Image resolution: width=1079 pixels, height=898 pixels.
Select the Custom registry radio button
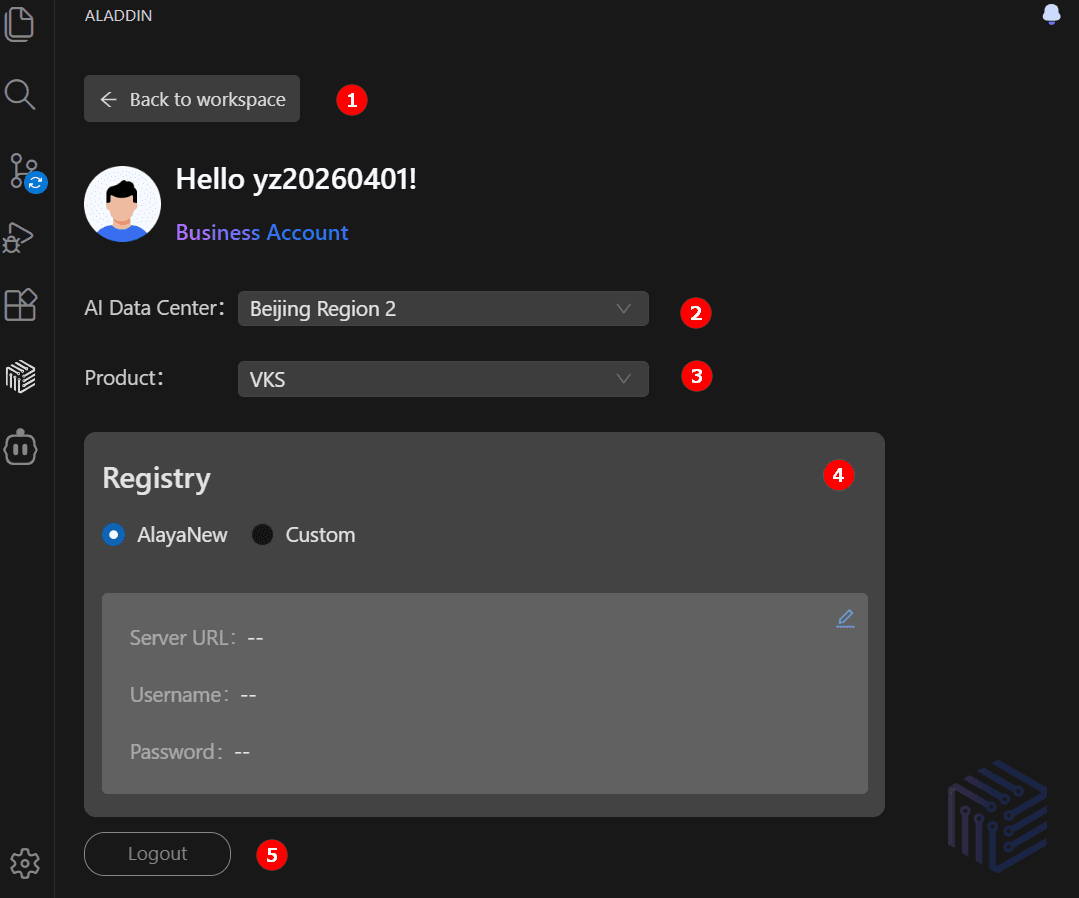(x=262, y=535)
